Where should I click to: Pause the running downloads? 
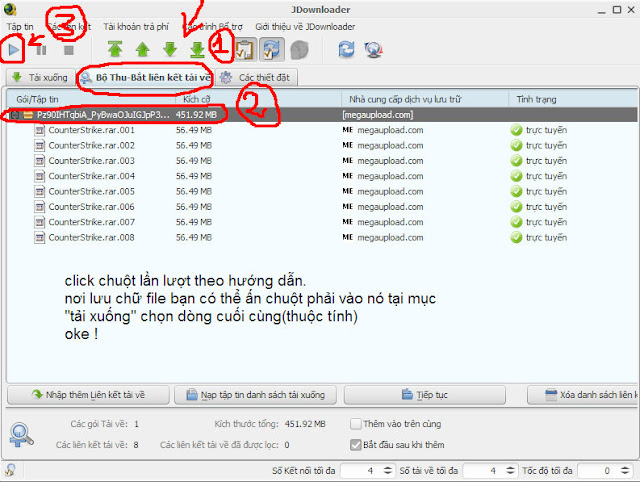click(41, 50)
